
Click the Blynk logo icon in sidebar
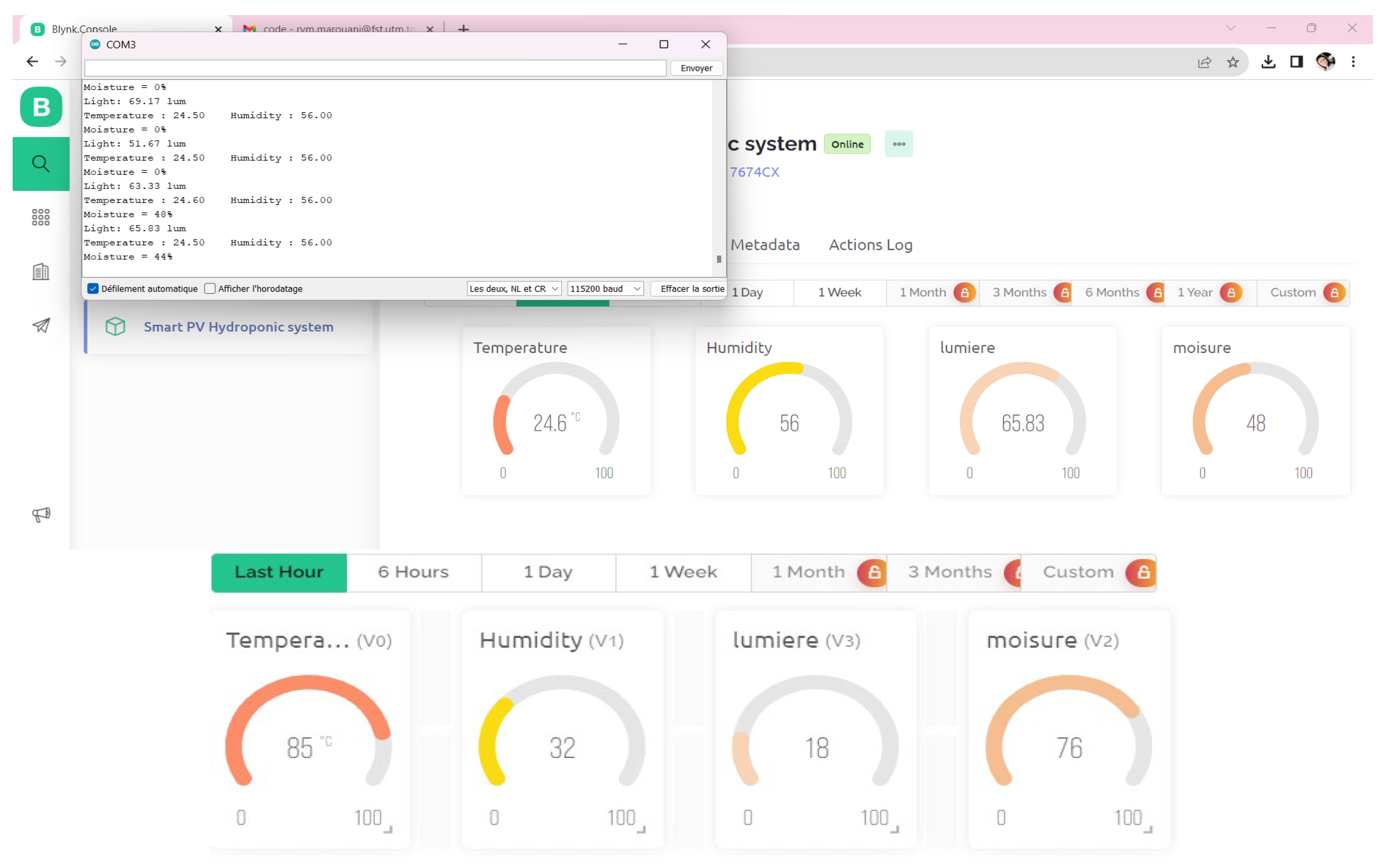[x=41, y=107]
